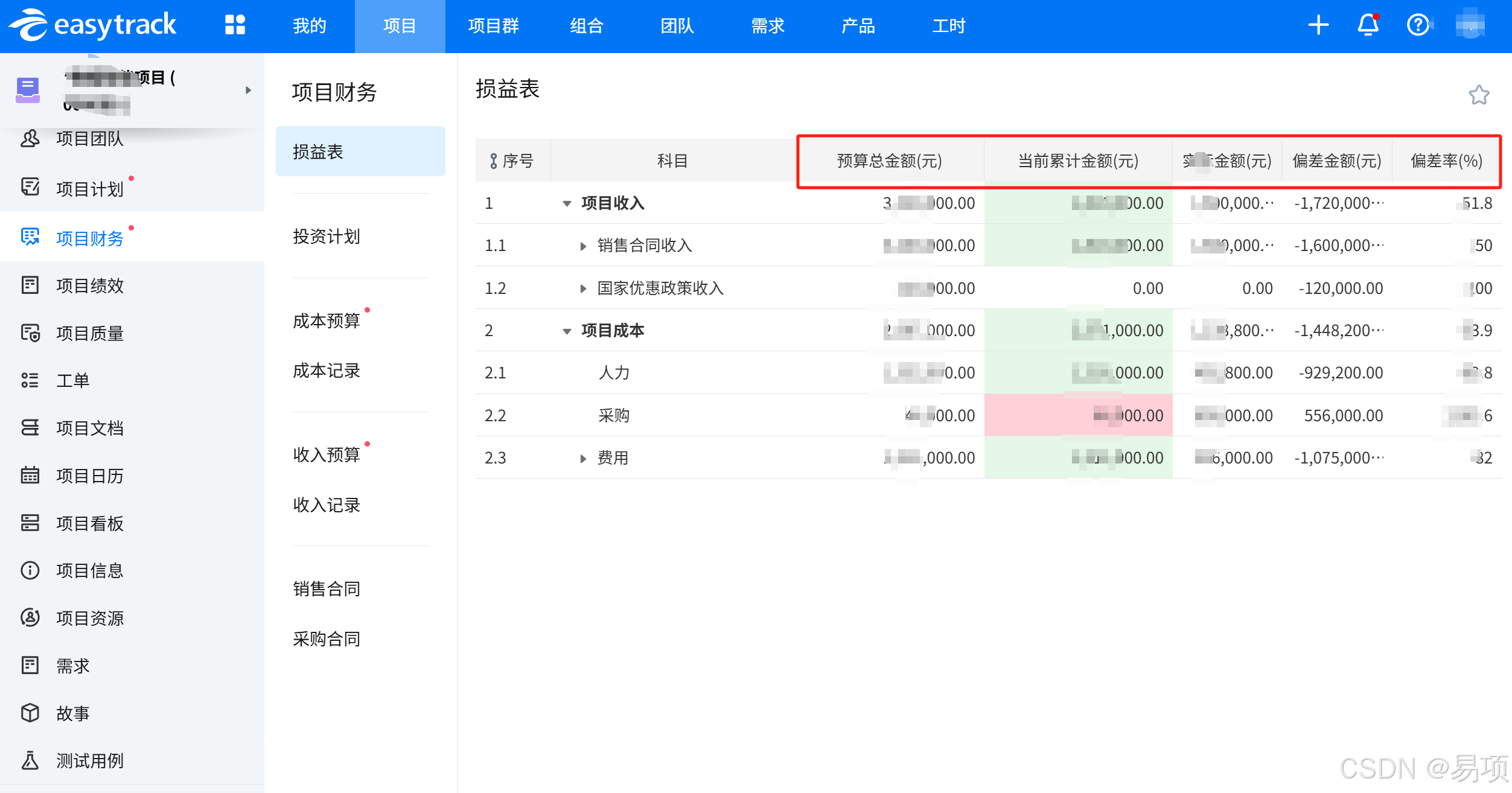This screenshot has width=1512, height=793.
Task: Open the app grid launcher icon
Action: [x=235, y=25]
